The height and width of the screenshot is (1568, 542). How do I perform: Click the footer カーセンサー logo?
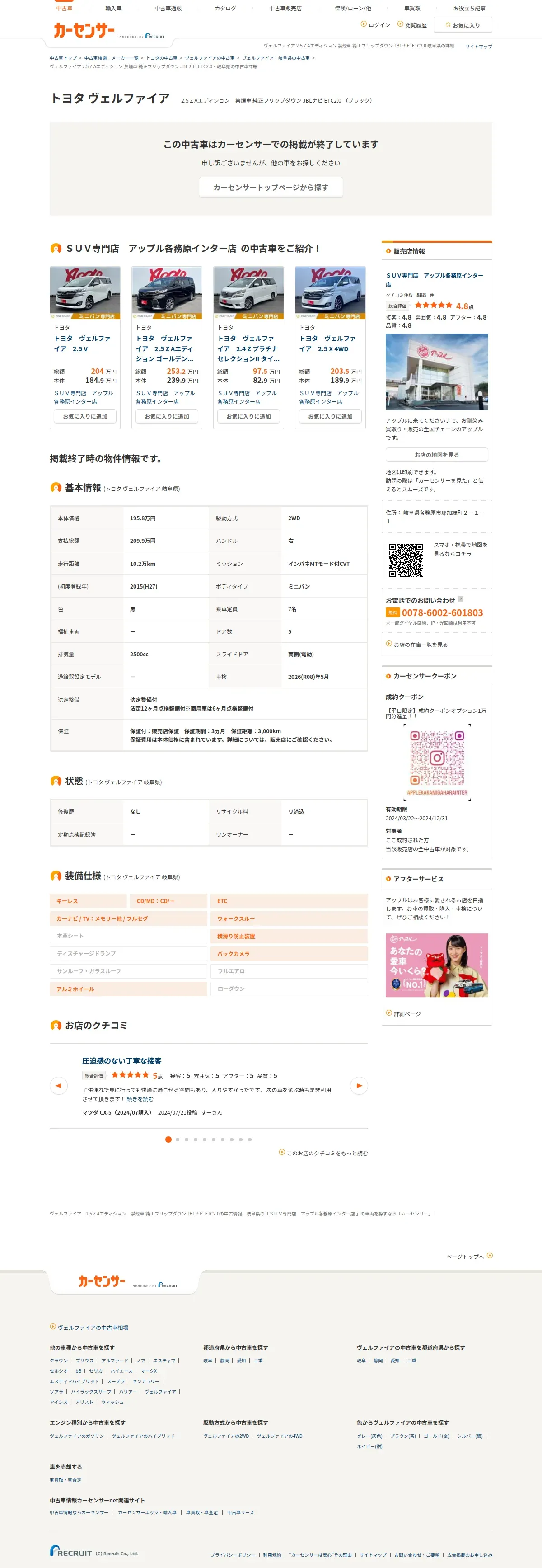tap(102, 1281)
